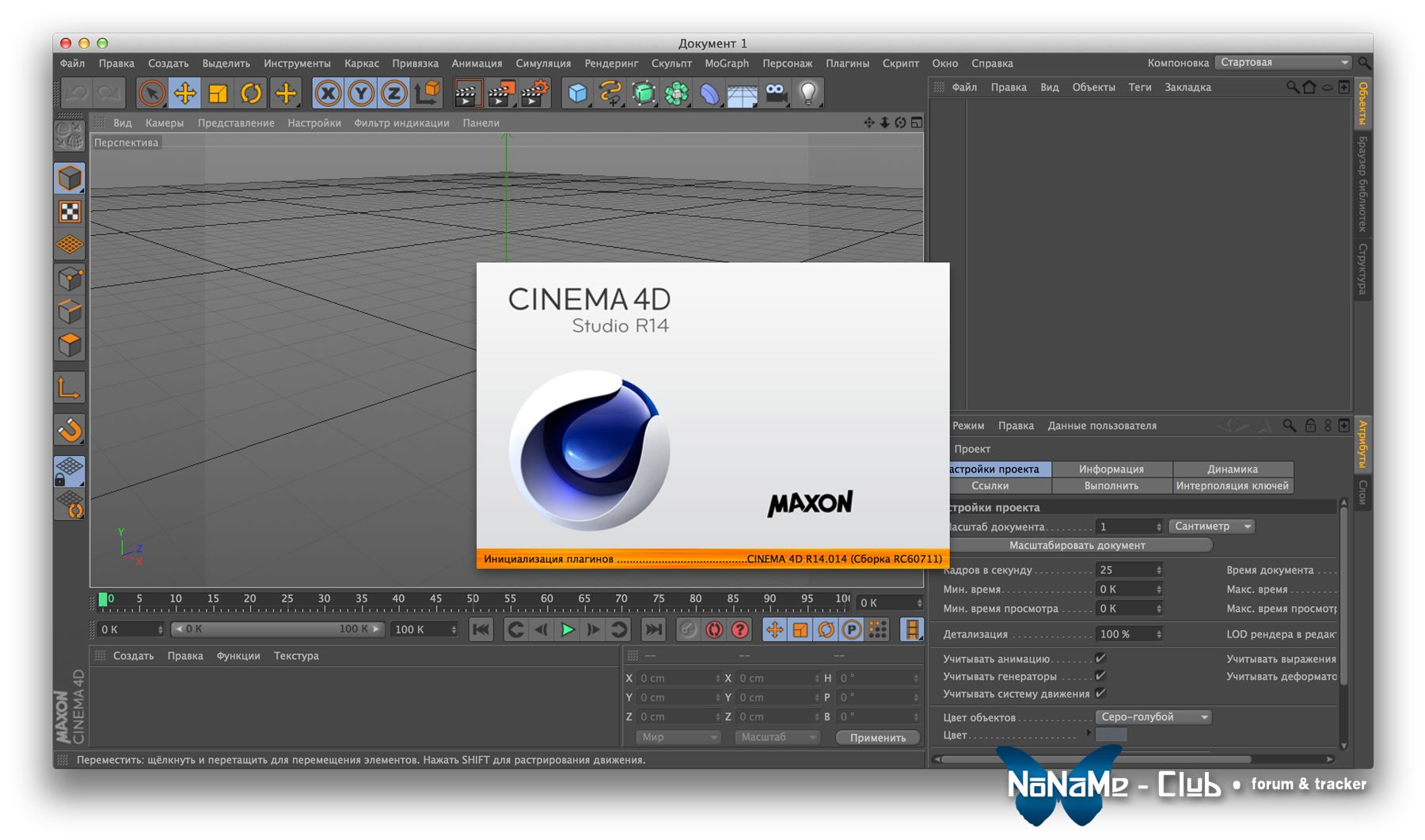Click the Применить button
1425x840 pixels.
coord(878,737)
